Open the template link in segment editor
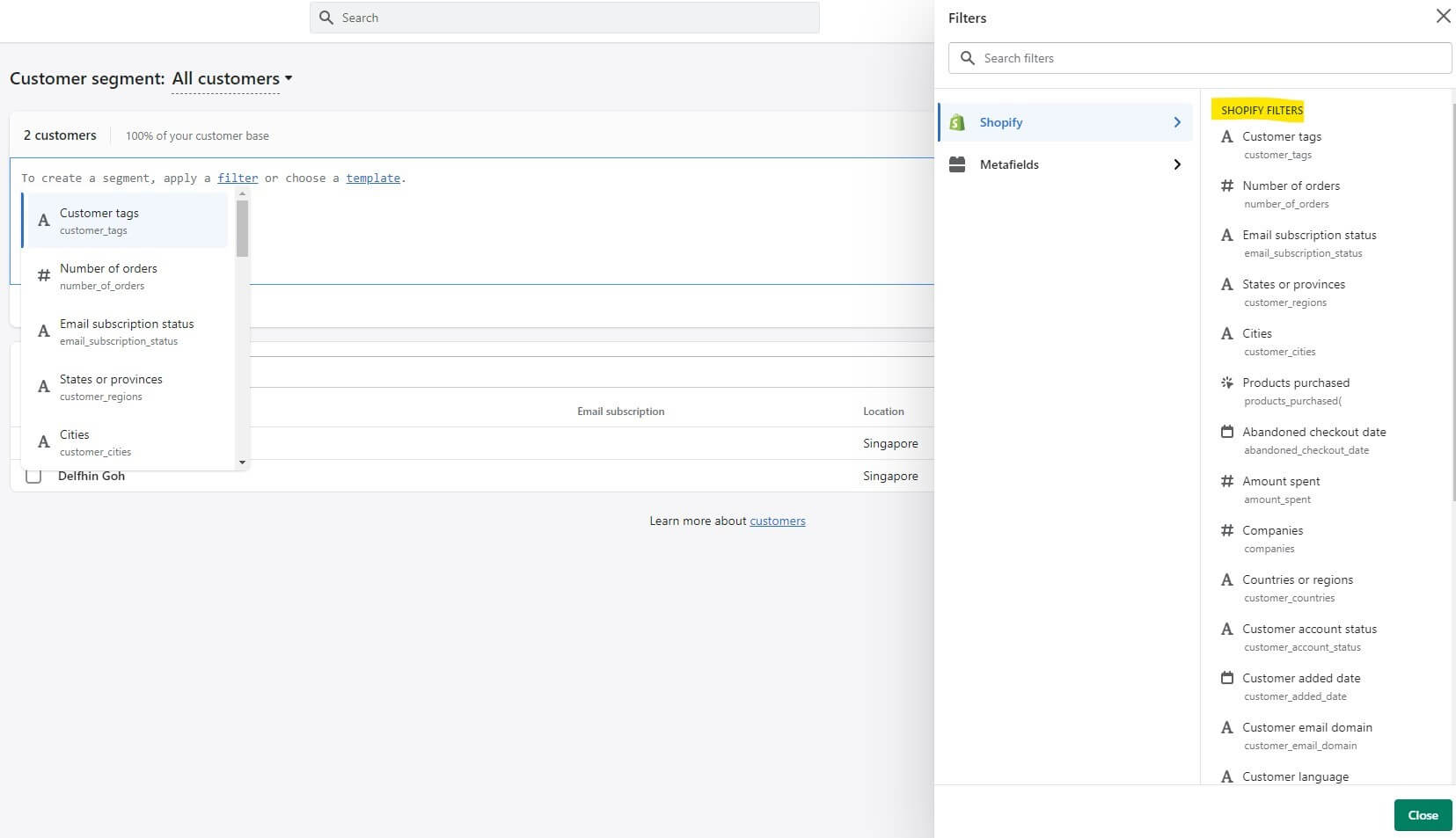Viewport: 1456px width, 838px height. point(373,178)
